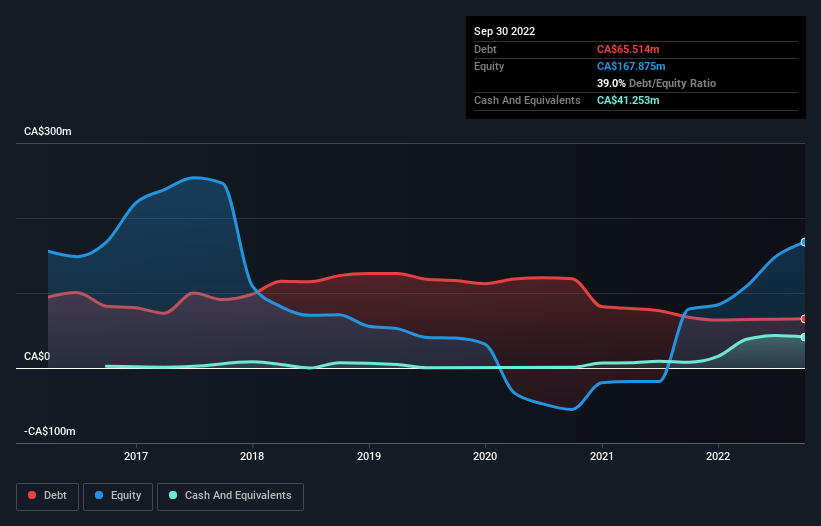Click the CA$167.875m equity value
The image size is (821, 526).
tap(631, 66)
